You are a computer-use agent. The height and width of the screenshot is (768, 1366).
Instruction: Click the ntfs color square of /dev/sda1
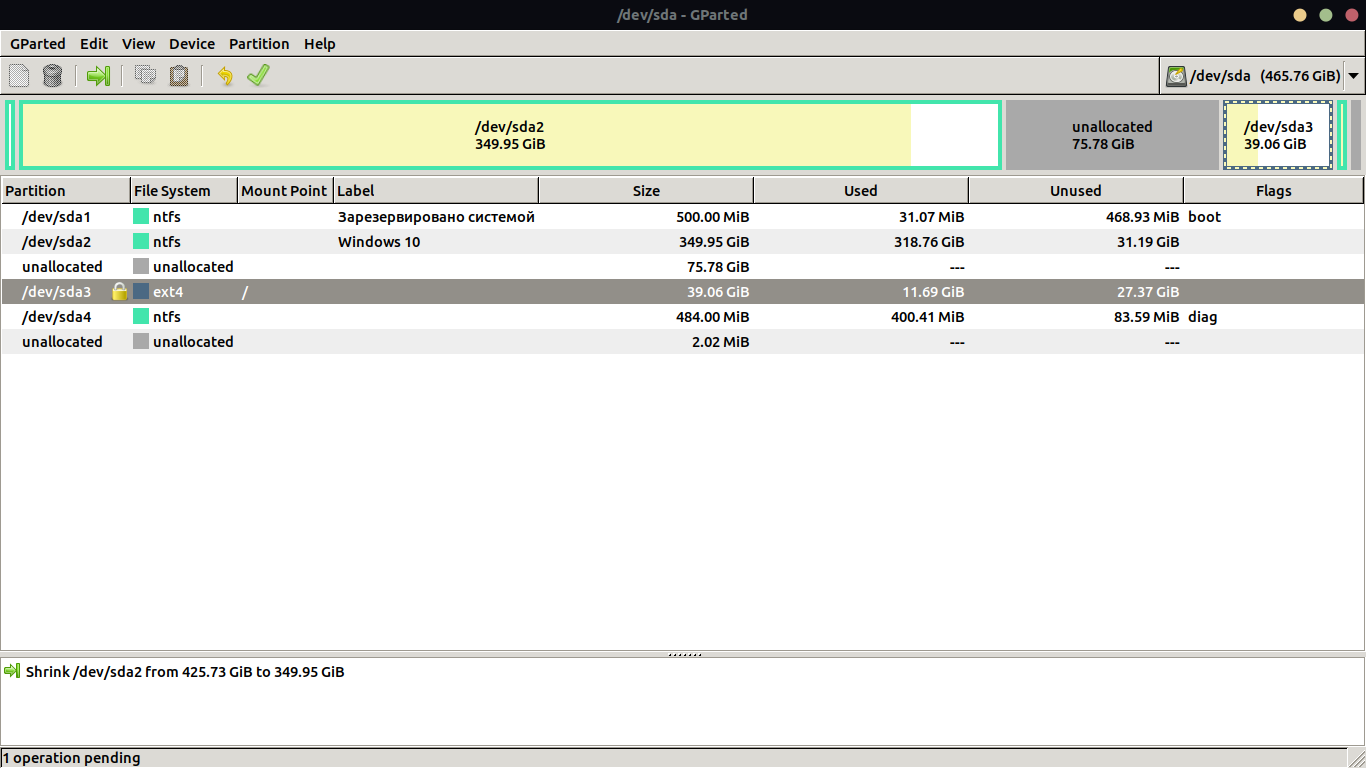click(x=141, y=217)
